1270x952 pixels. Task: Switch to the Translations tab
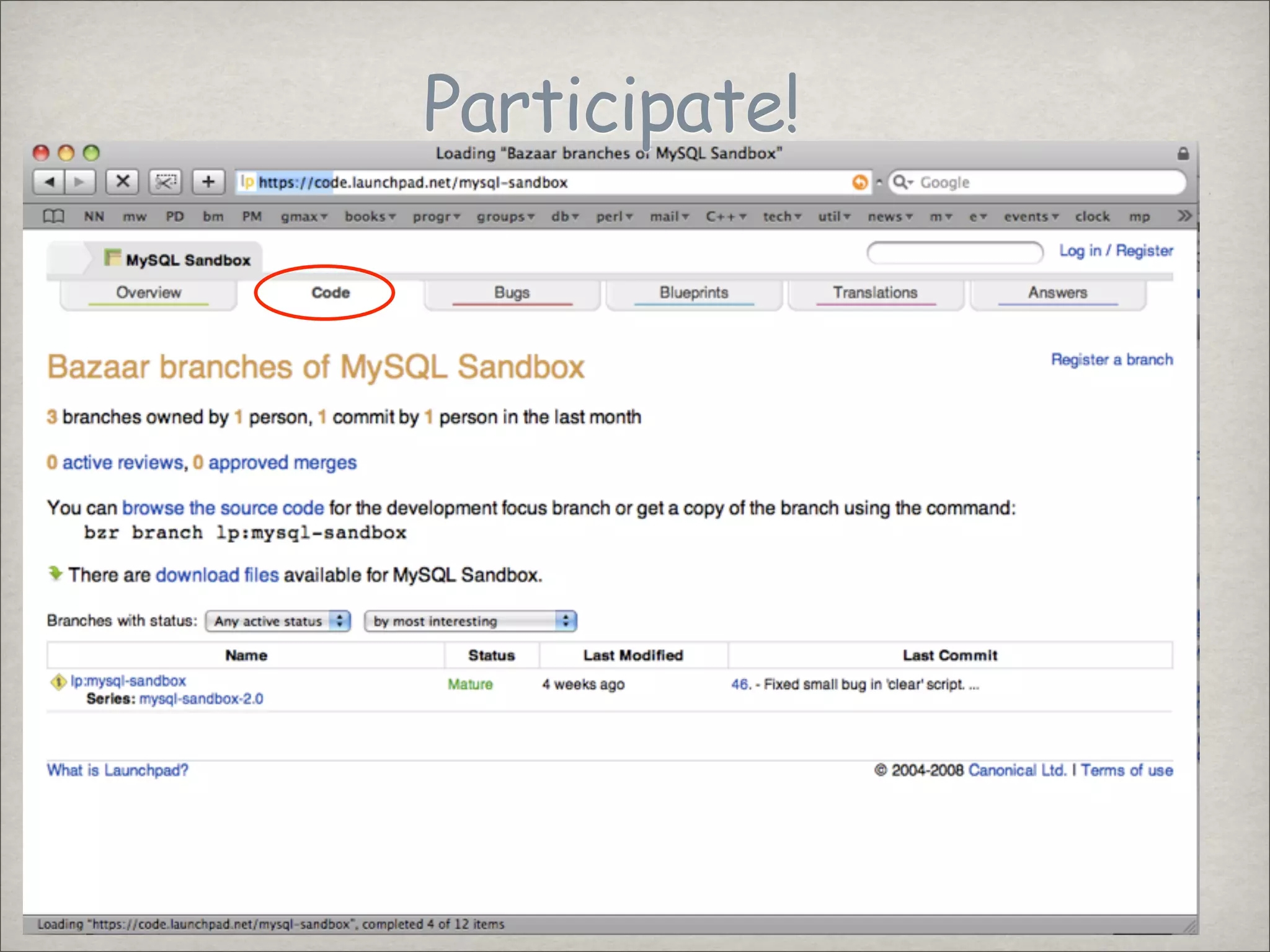point(875,293)
